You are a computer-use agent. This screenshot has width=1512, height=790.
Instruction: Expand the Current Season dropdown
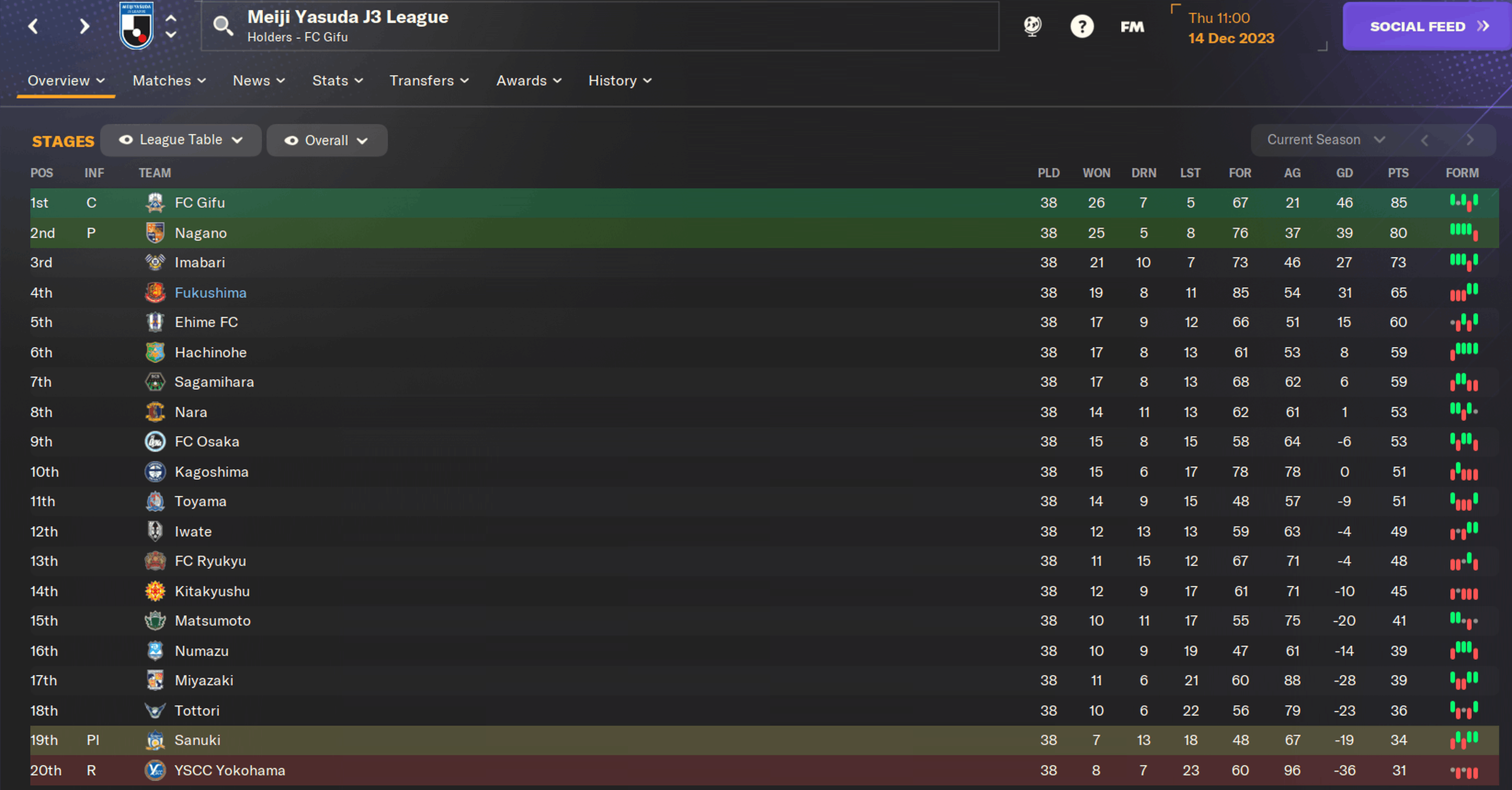click(1326, 140)
